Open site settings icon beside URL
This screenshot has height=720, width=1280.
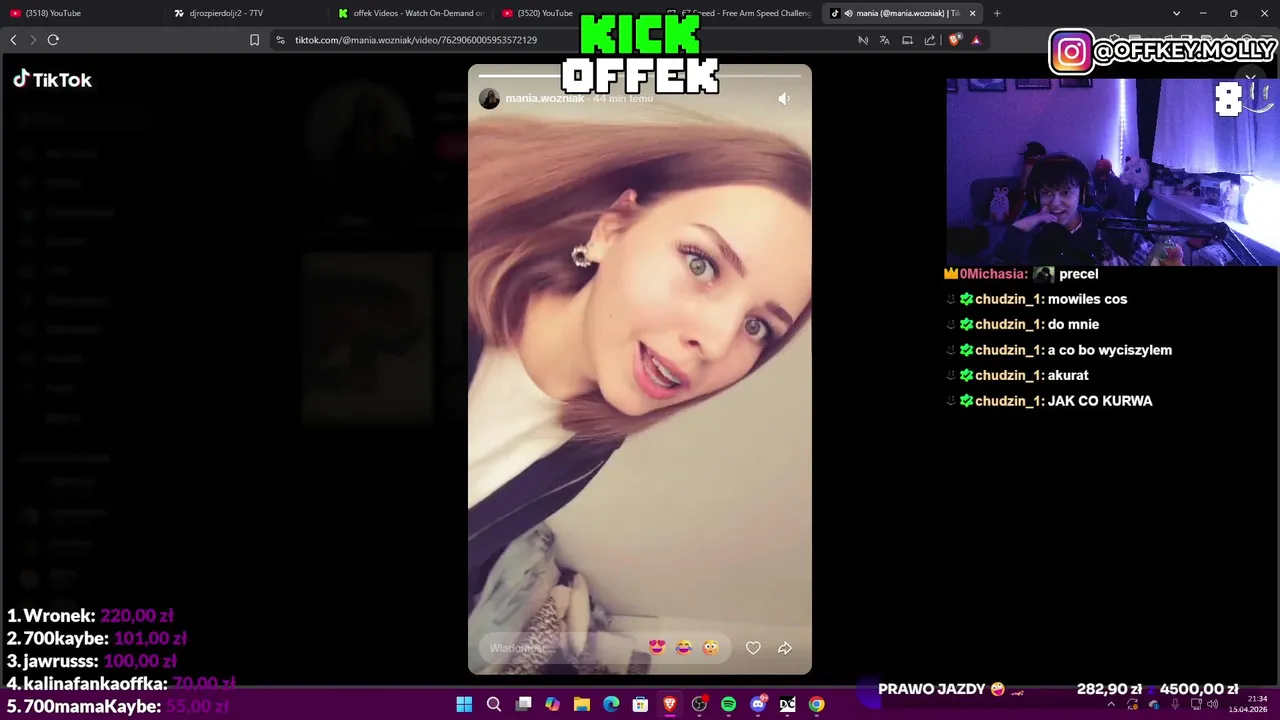tap(280, 40)
